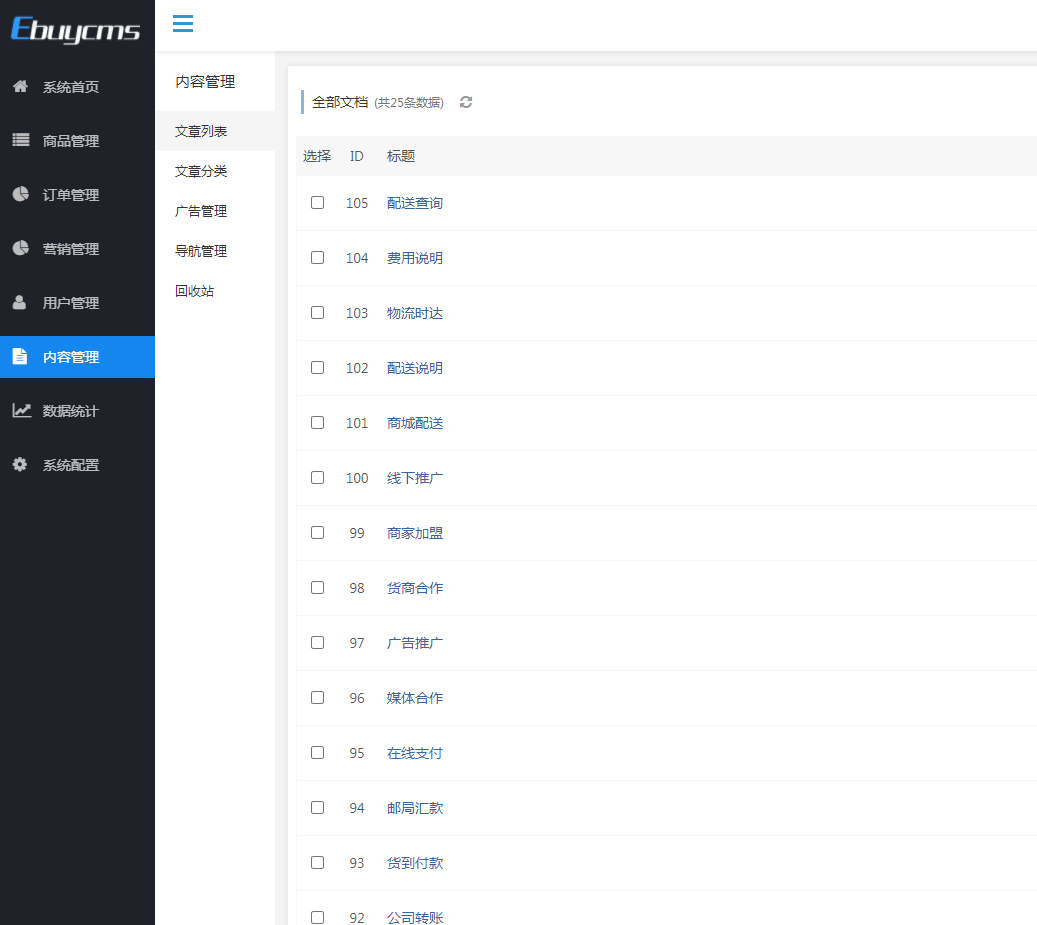Click the 标题 column header
The width and height of the screenshot is (1037, 925).
tap(401, 156)
